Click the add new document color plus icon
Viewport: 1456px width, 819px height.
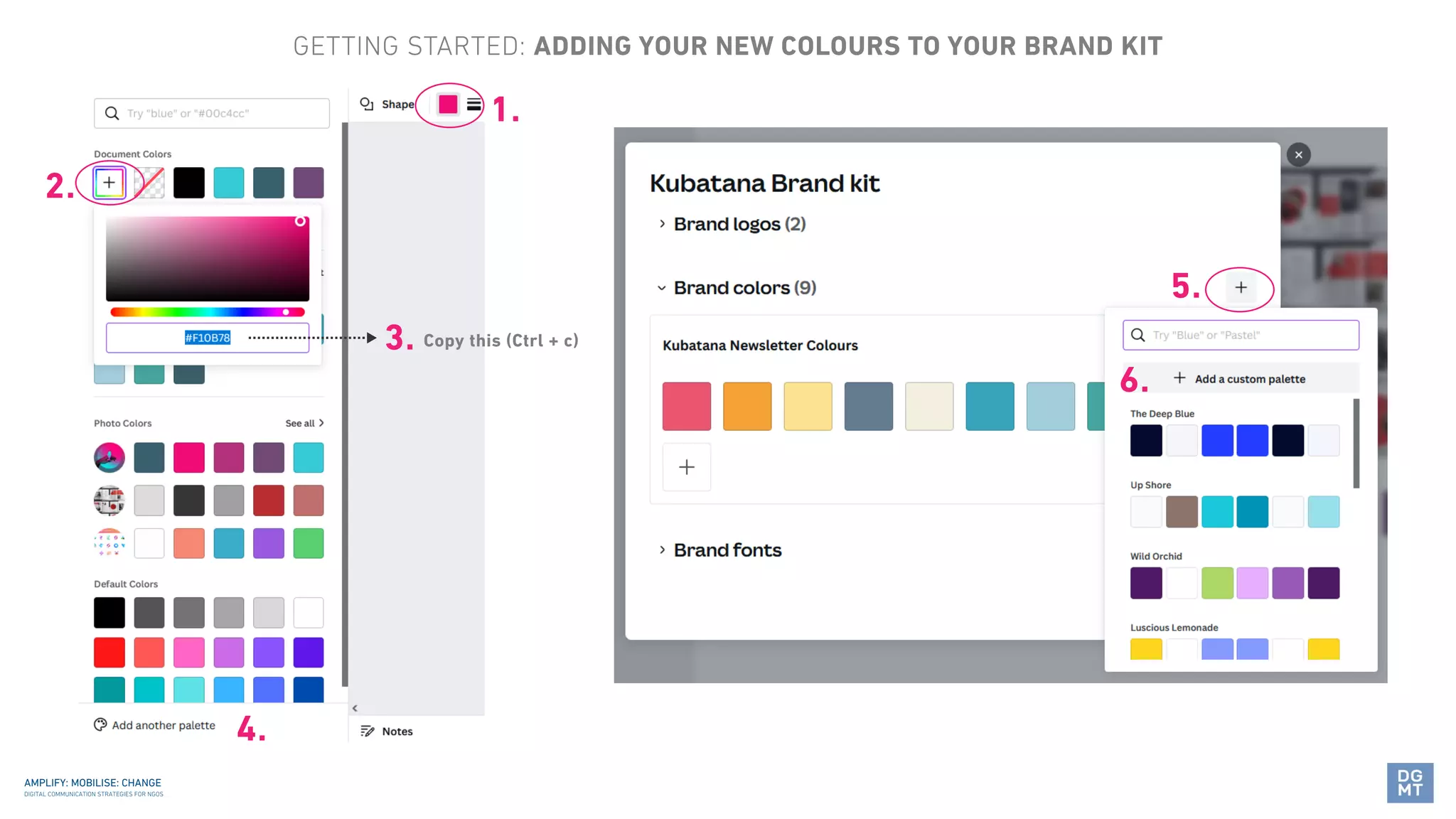(109, 183)
